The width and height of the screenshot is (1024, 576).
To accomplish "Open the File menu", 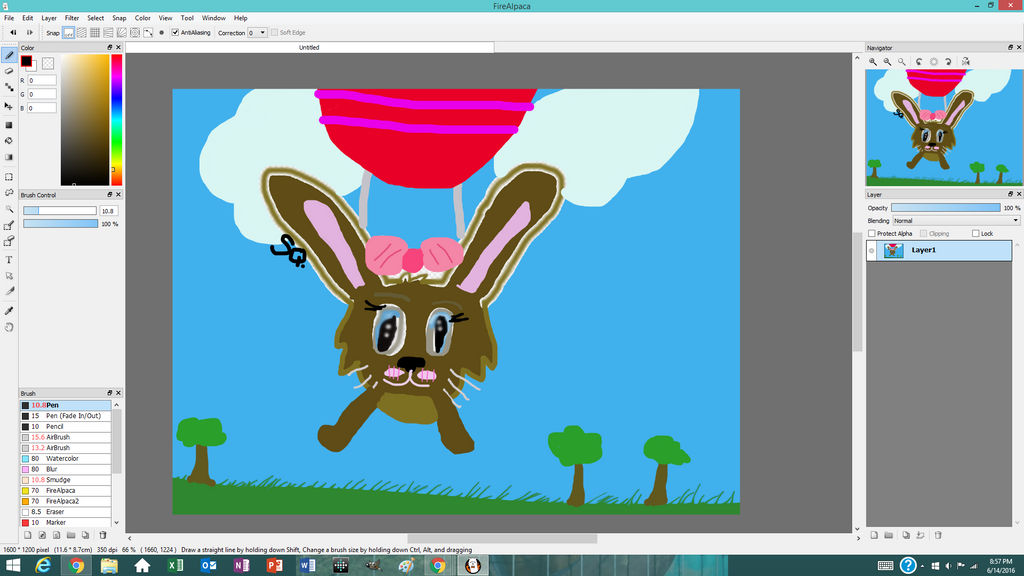I will (9, 18).
